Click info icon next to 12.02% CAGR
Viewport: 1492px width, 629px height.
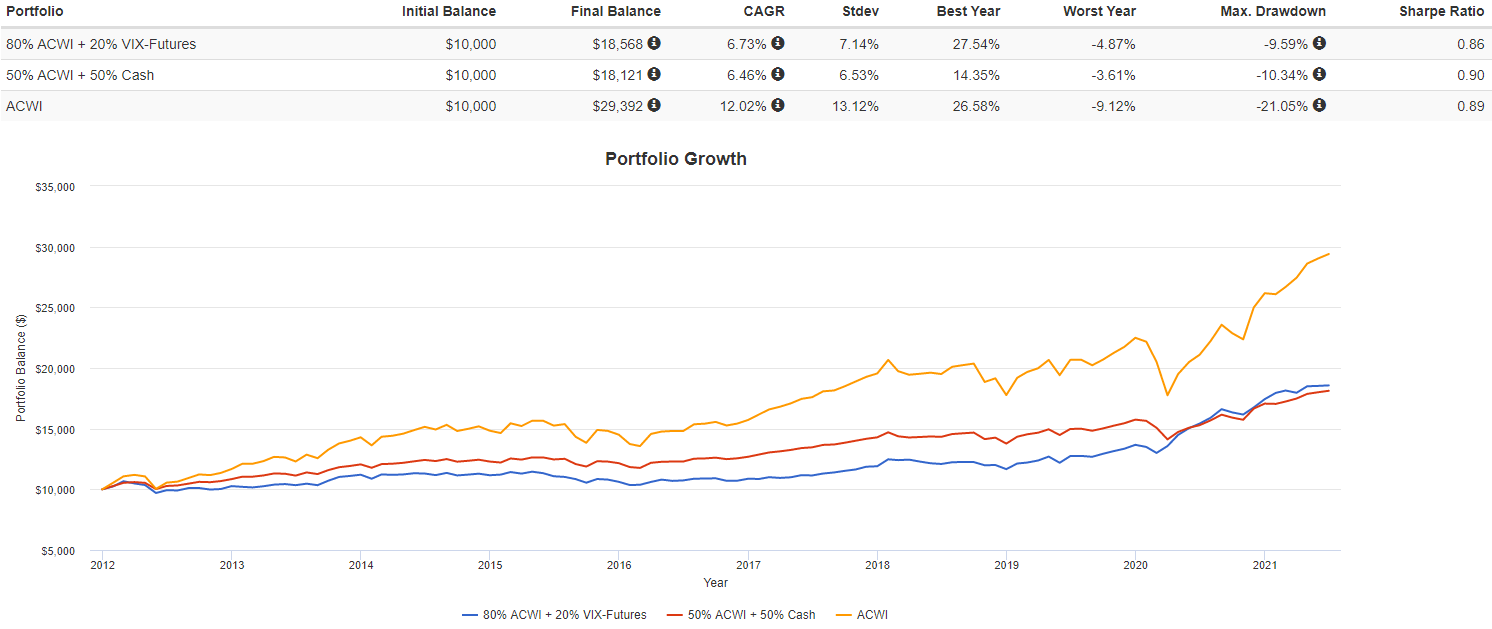pos(778,105)
